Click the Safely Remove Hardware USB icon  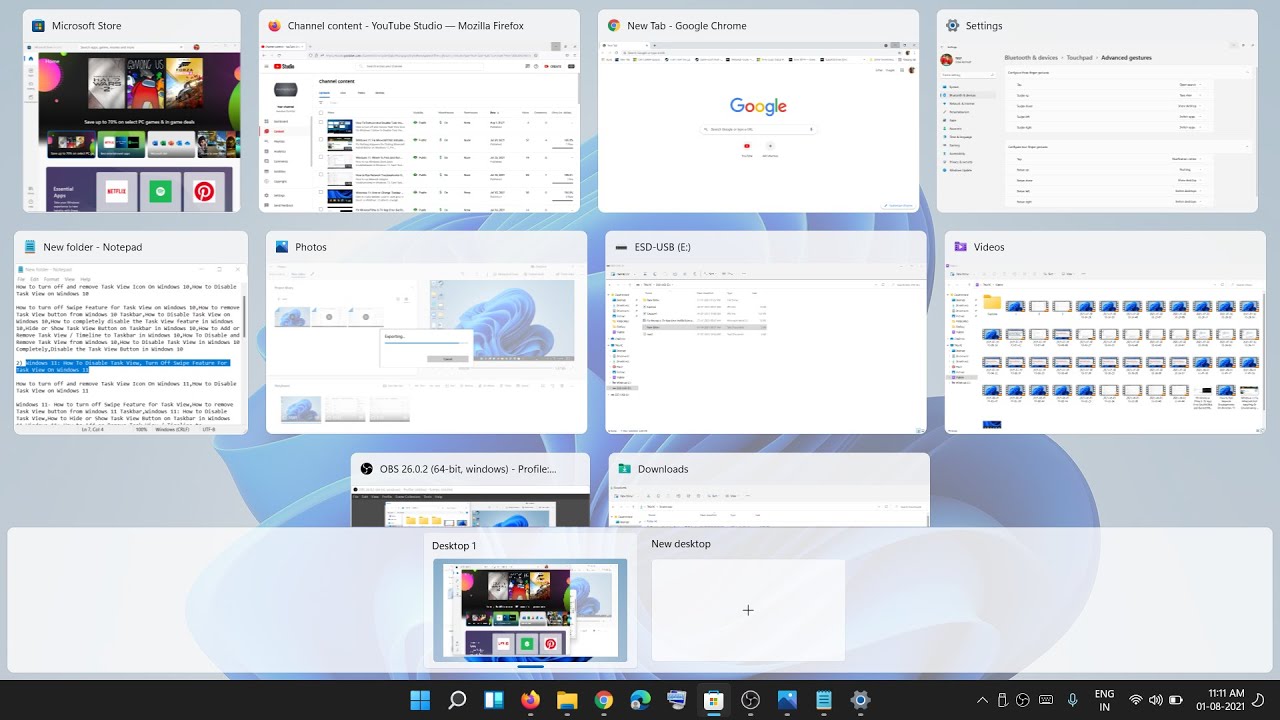tap(1003, 700)
